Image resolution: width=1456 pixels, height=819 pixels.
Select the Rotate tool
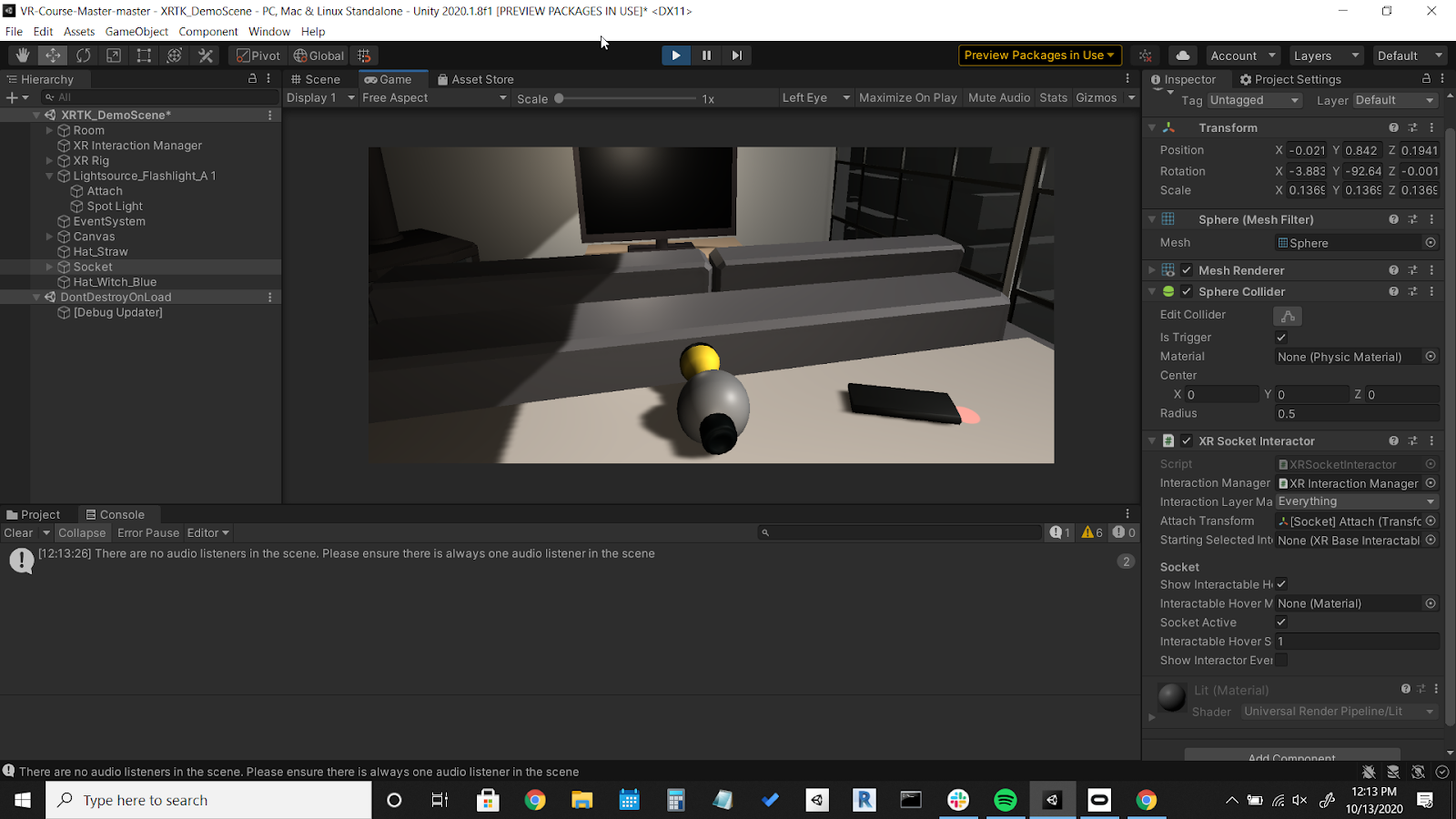point(84,56)
